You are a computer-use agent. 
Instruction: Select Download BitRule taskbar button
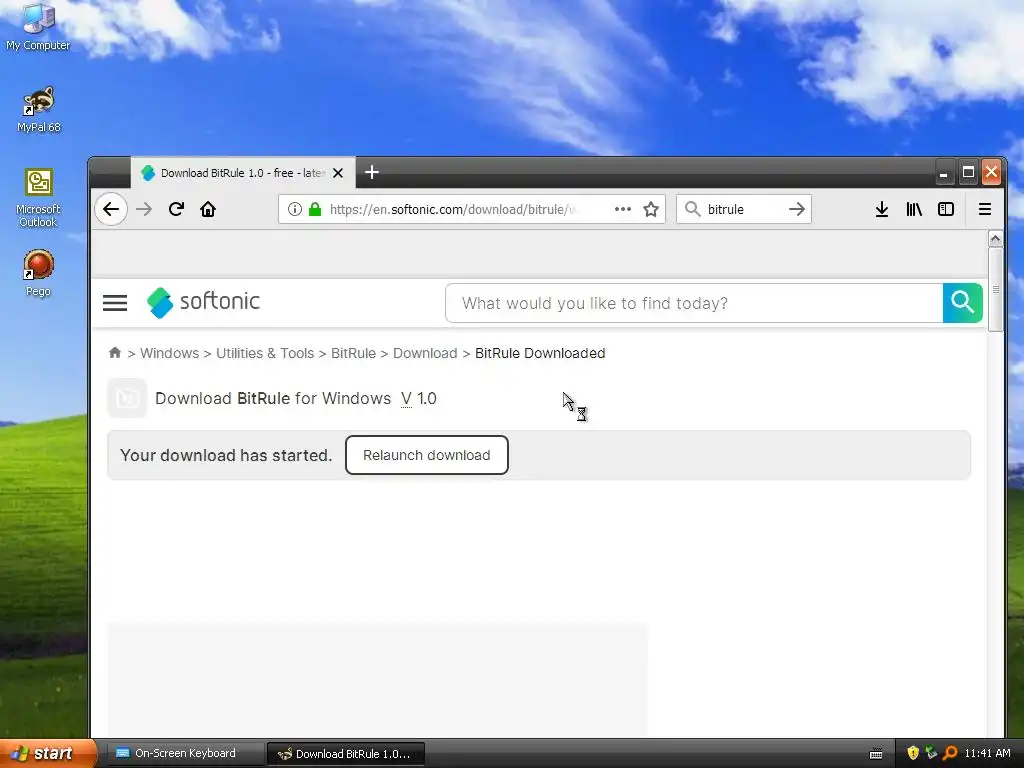(346, 753)
